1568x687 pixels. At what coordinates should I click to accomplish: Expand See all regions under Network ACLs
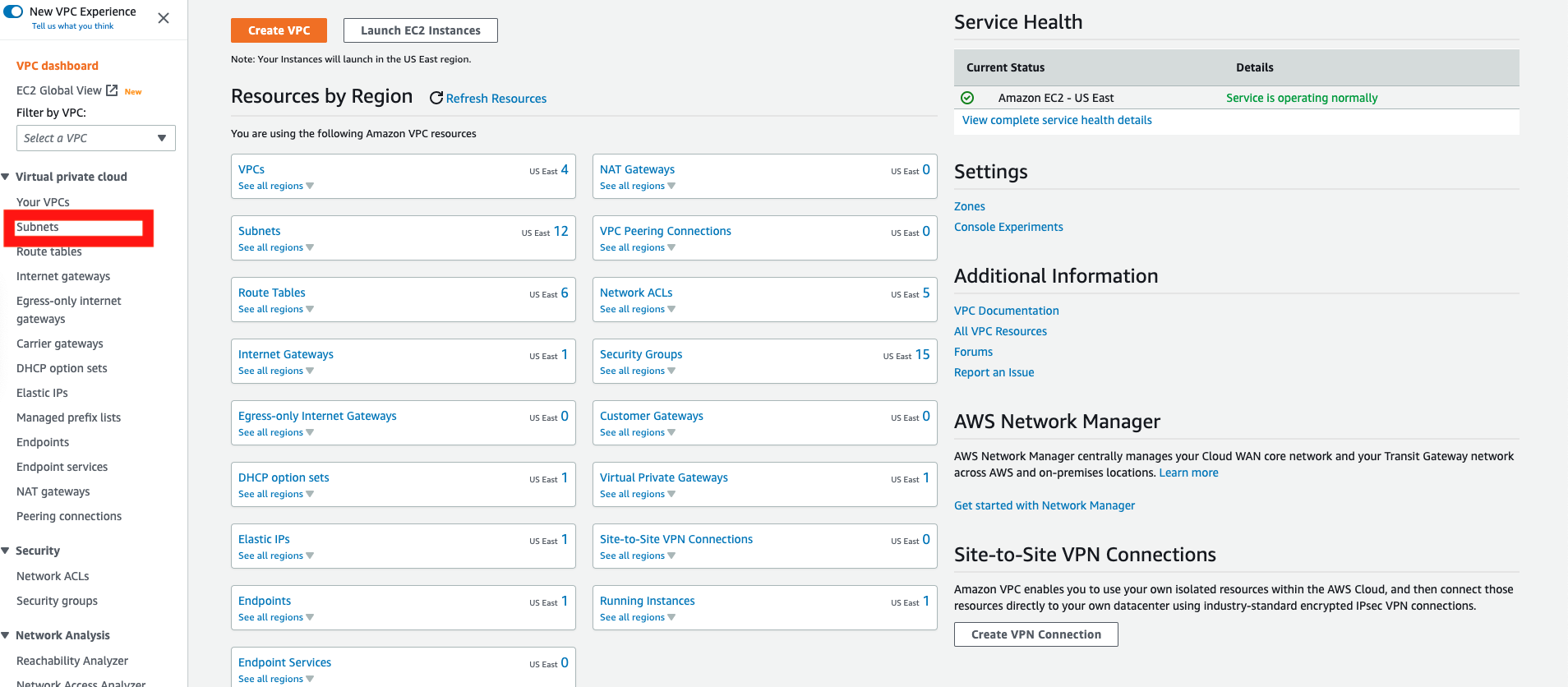638,310
